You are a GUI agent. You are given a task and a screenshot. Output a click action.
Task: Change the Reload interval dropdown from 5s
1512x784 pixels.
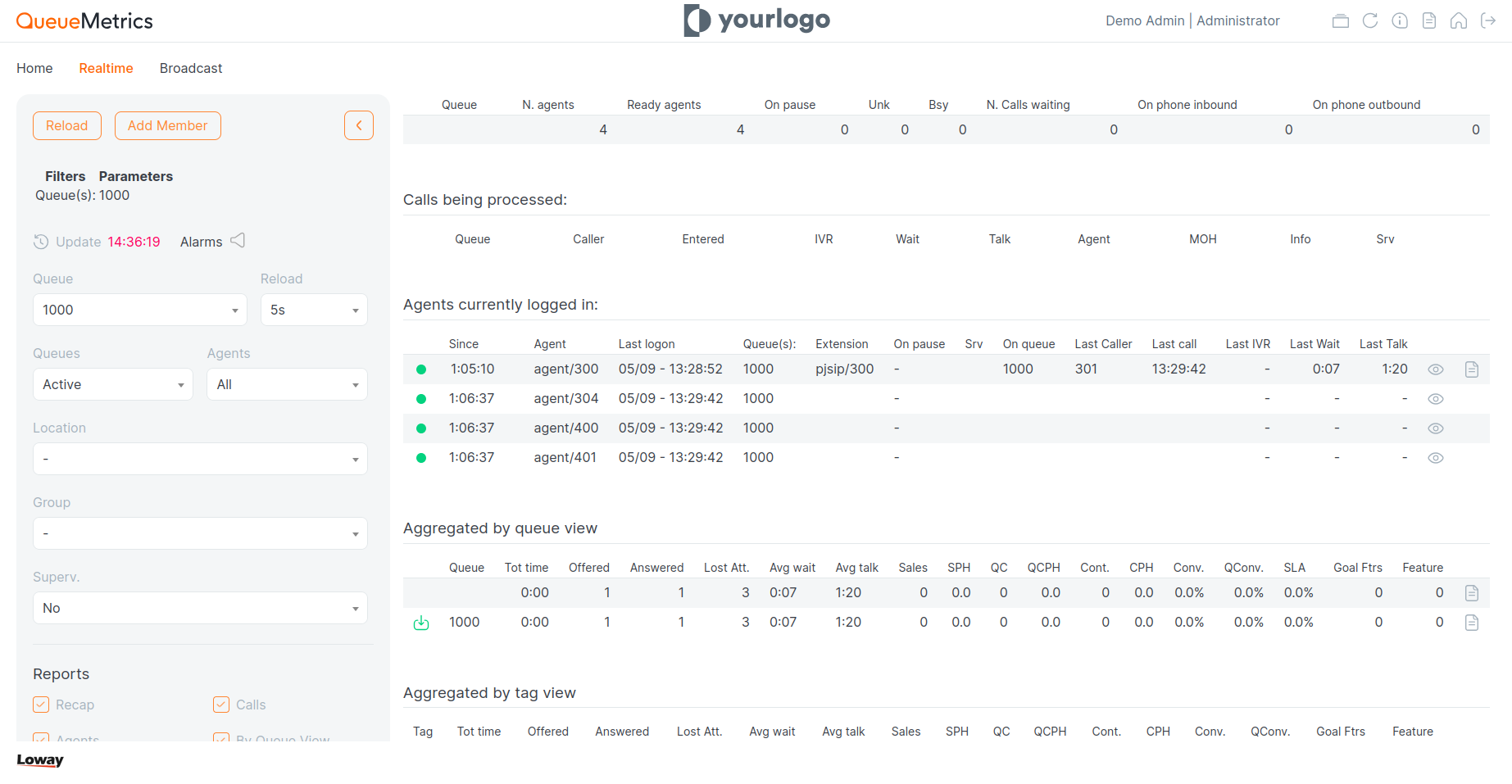pos(314,310)
